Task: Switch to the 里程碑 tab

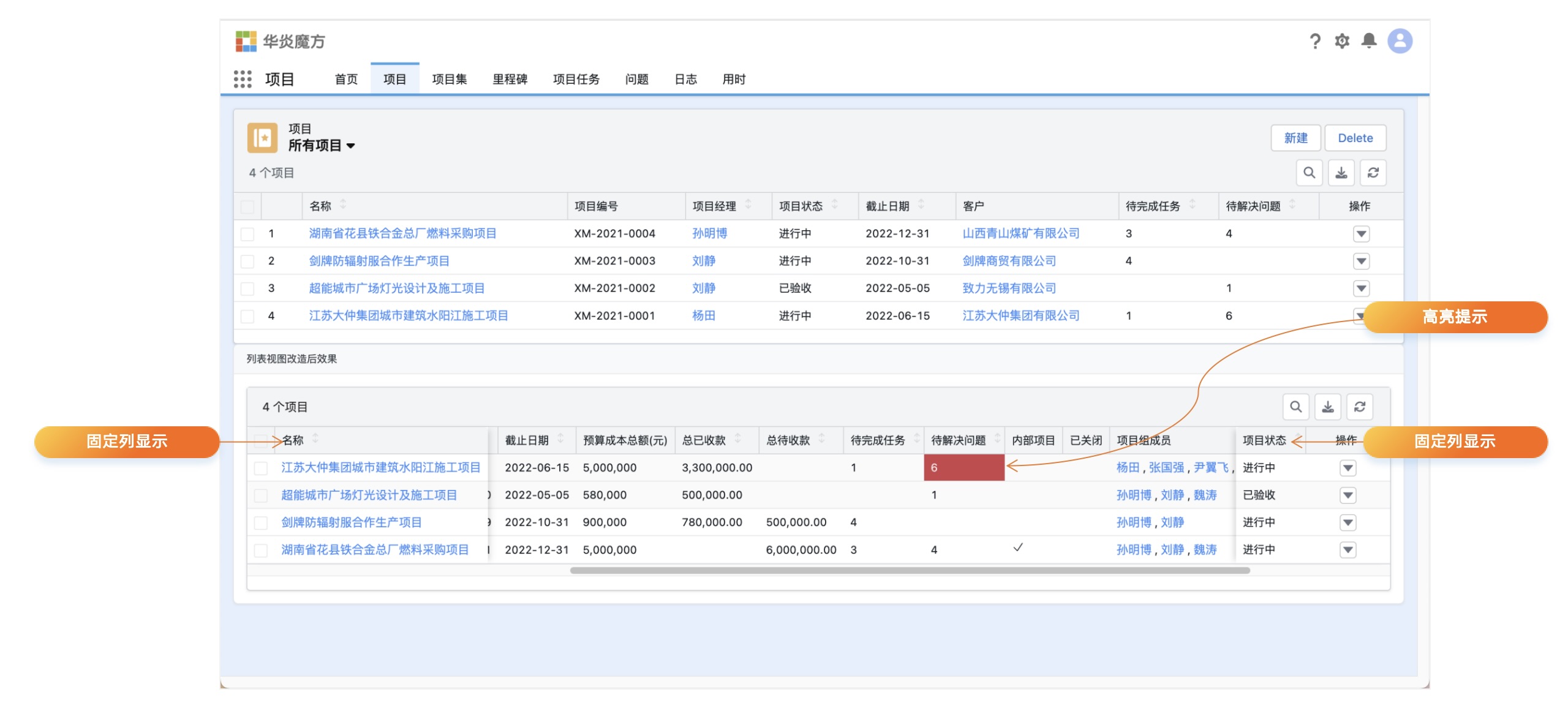Action: coord(510,79)
